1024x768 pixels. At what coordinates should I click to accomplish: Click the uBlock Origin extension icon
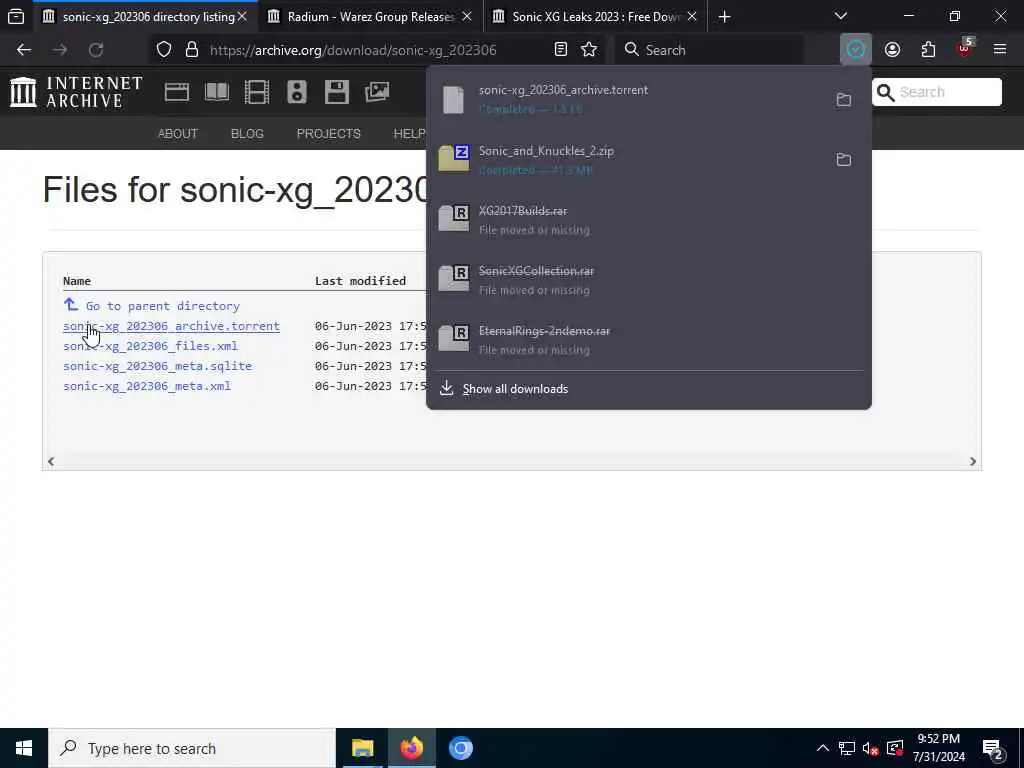click(965, 49)
